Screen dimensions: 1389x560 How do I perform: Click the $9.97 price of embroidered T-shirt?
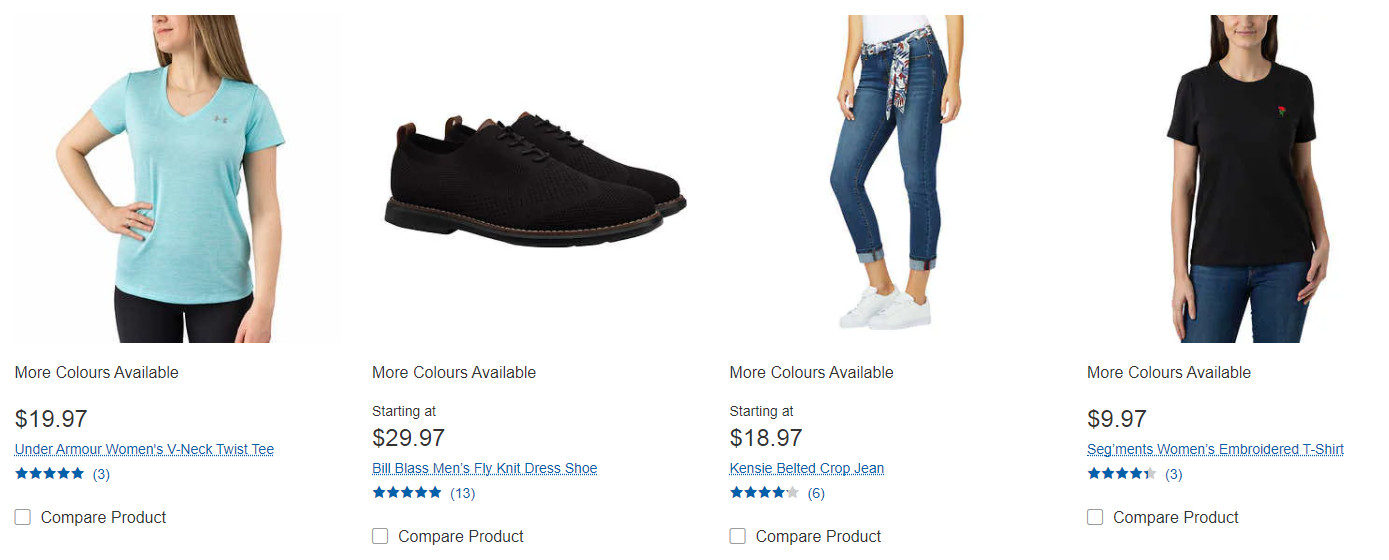(1117, 419)
